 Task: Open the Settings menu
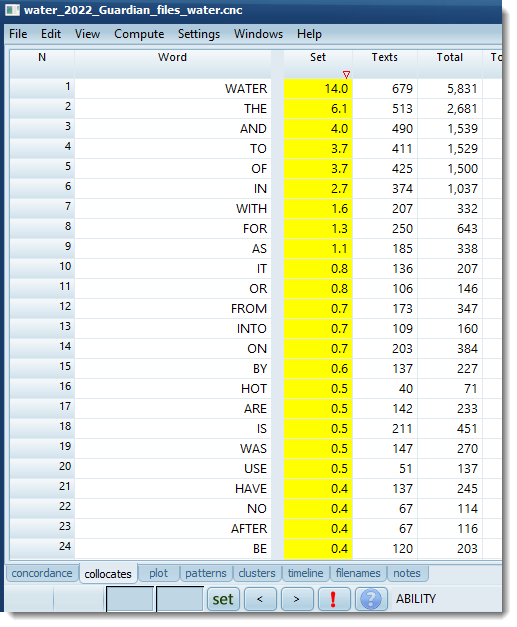click(x=199, y=34)
